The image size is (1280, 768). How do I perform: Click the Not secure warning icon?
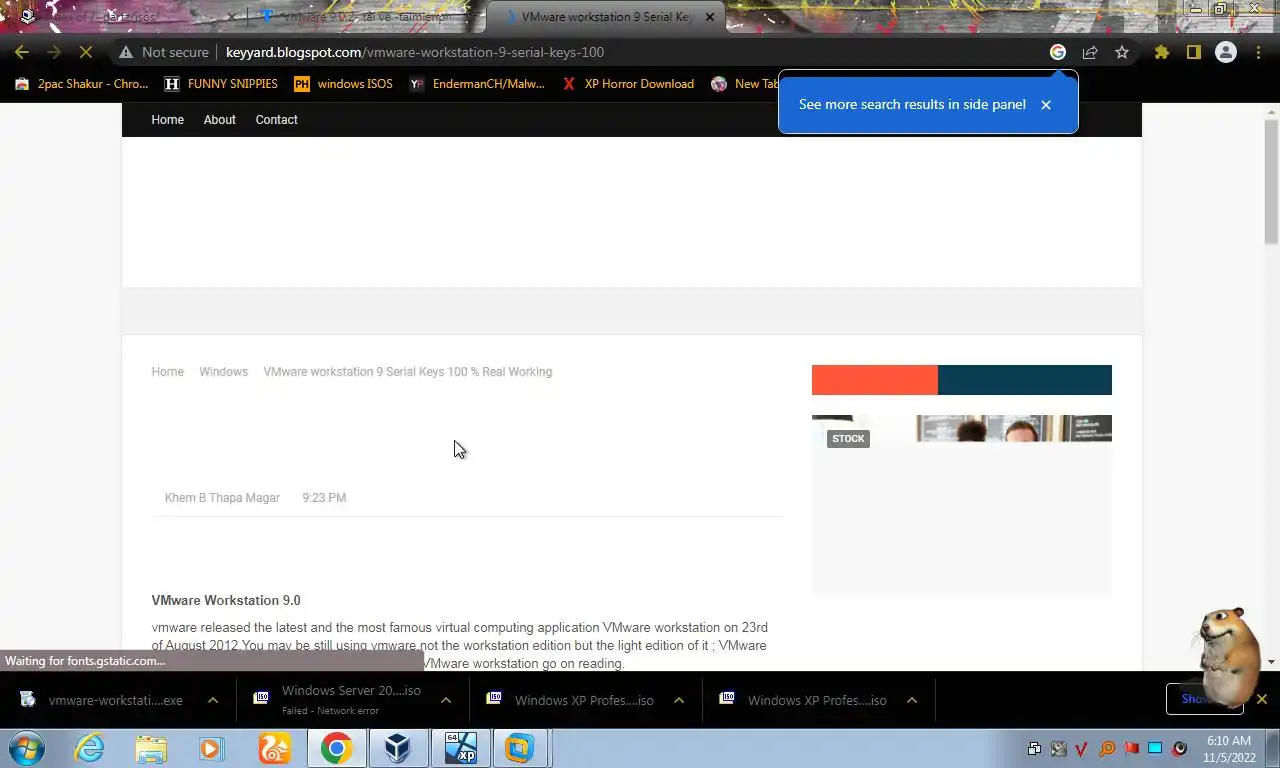point(125,52)
